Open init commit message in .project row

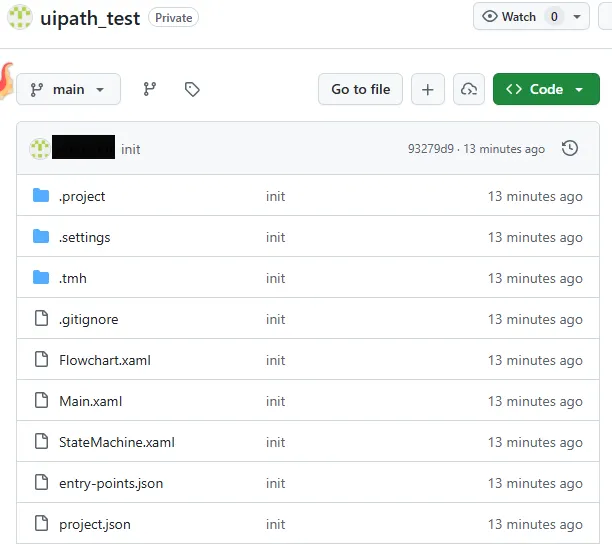coord(276,196)
